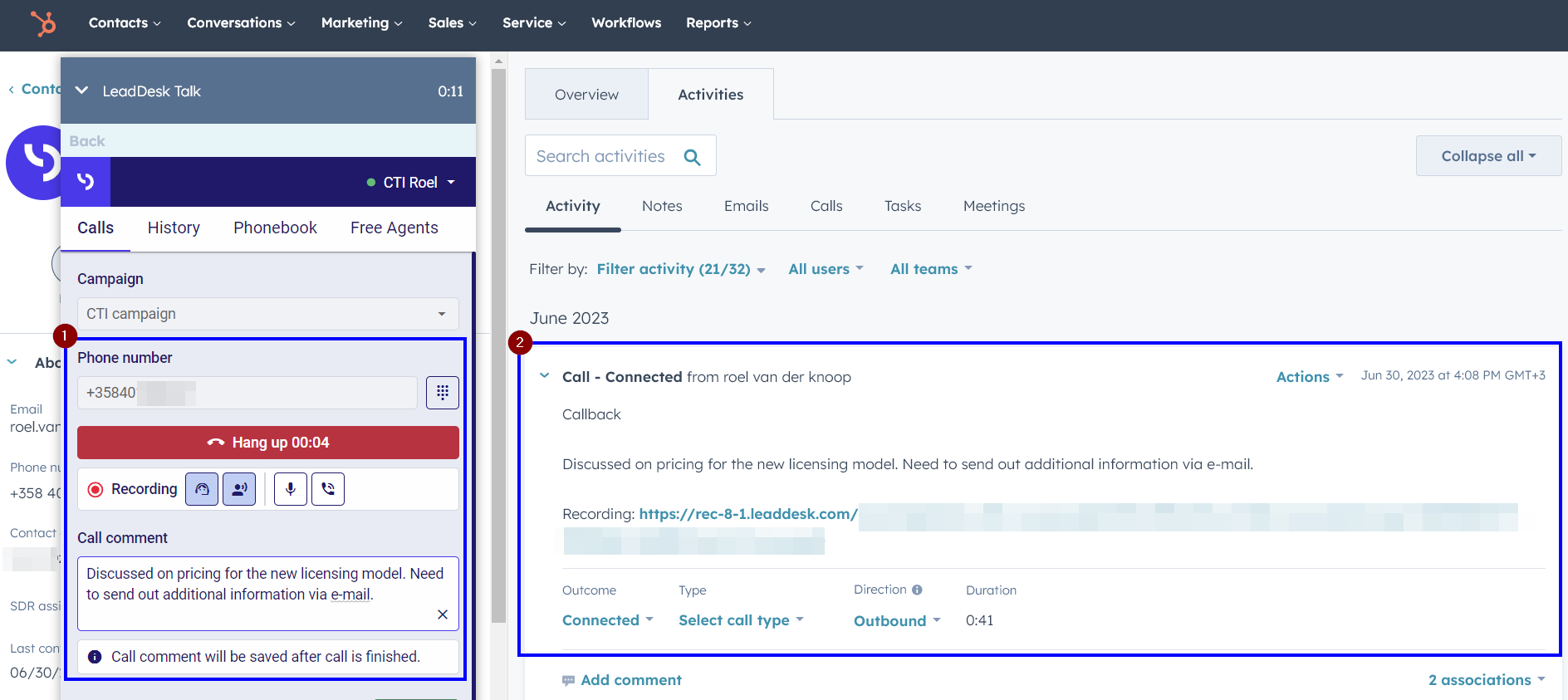Image resolution: width=1568 pixels, height=700 pixels.
Task: Open the Service menu
Action: click(534, 23)
